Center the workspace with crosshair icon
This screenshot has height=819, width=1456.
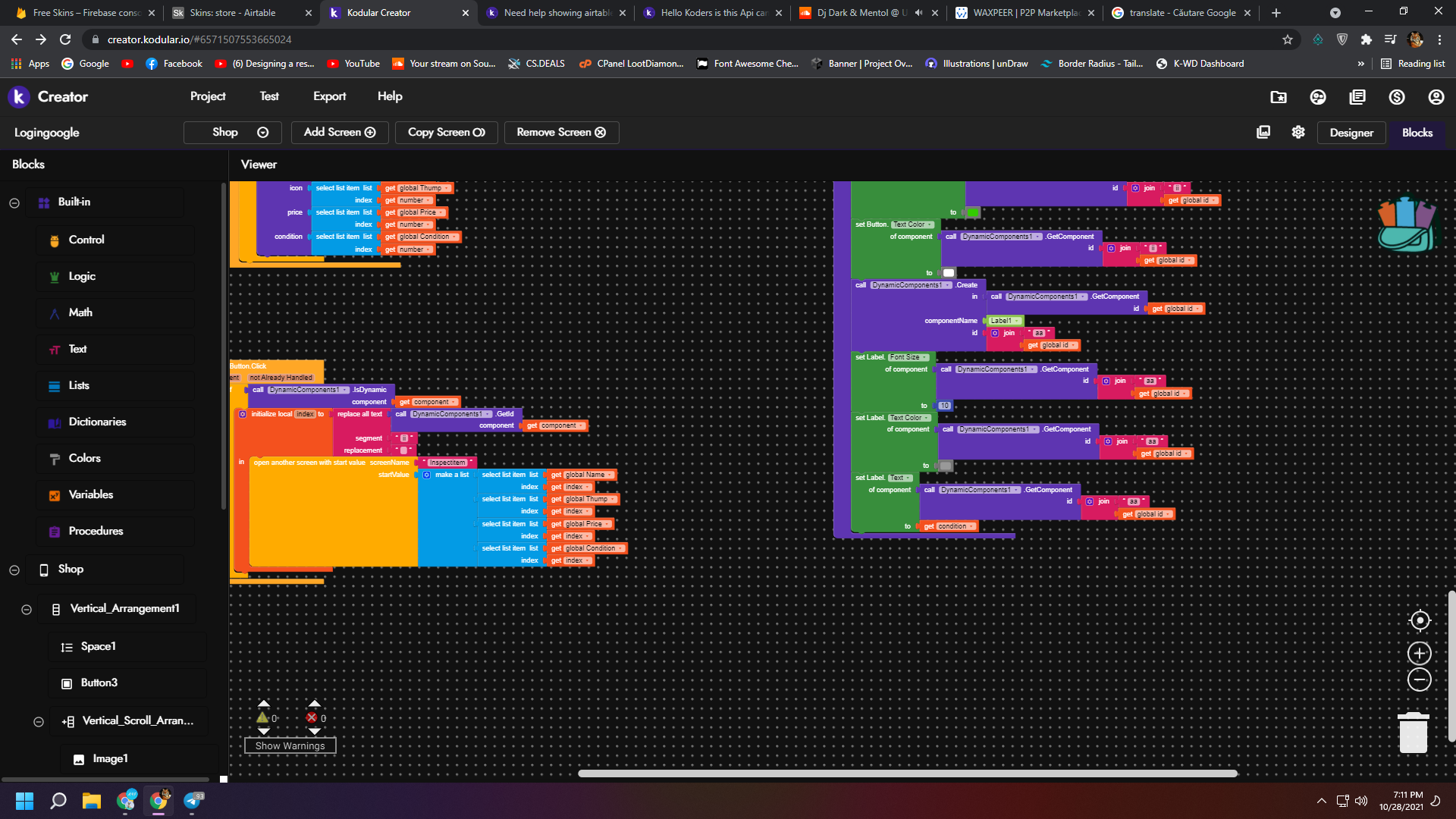click(1419, 621)
